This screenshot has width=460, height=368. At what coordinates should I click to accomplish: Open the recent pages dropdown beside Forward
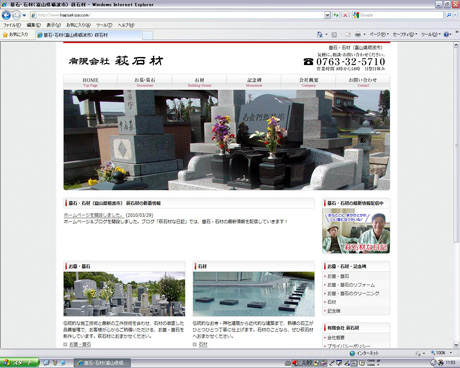pyautogui.click(x=24, y=15)
